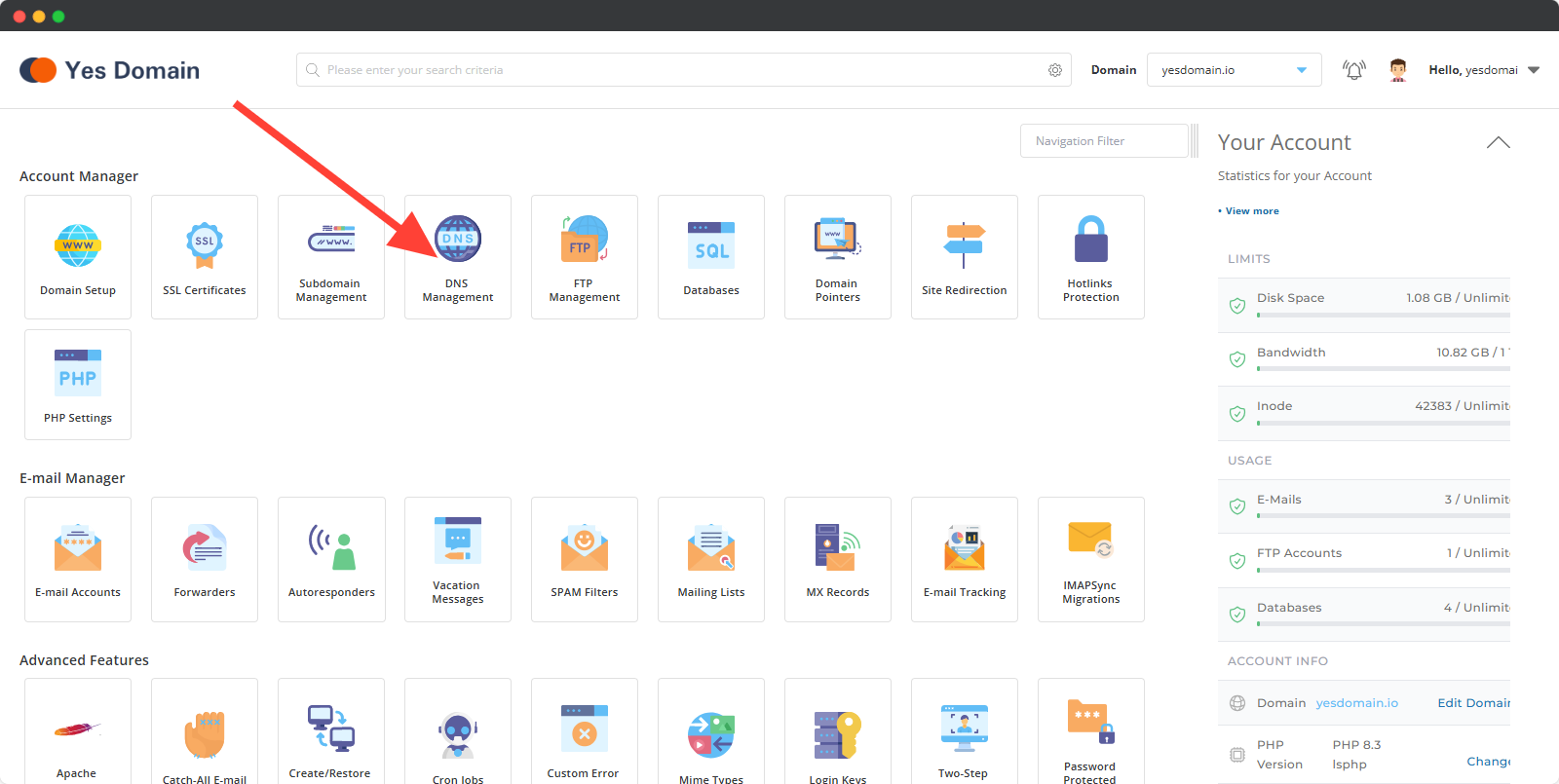This screenshot has width=1559, height=784.
Task: Open Site Redirection
Action: pos(965,257)
